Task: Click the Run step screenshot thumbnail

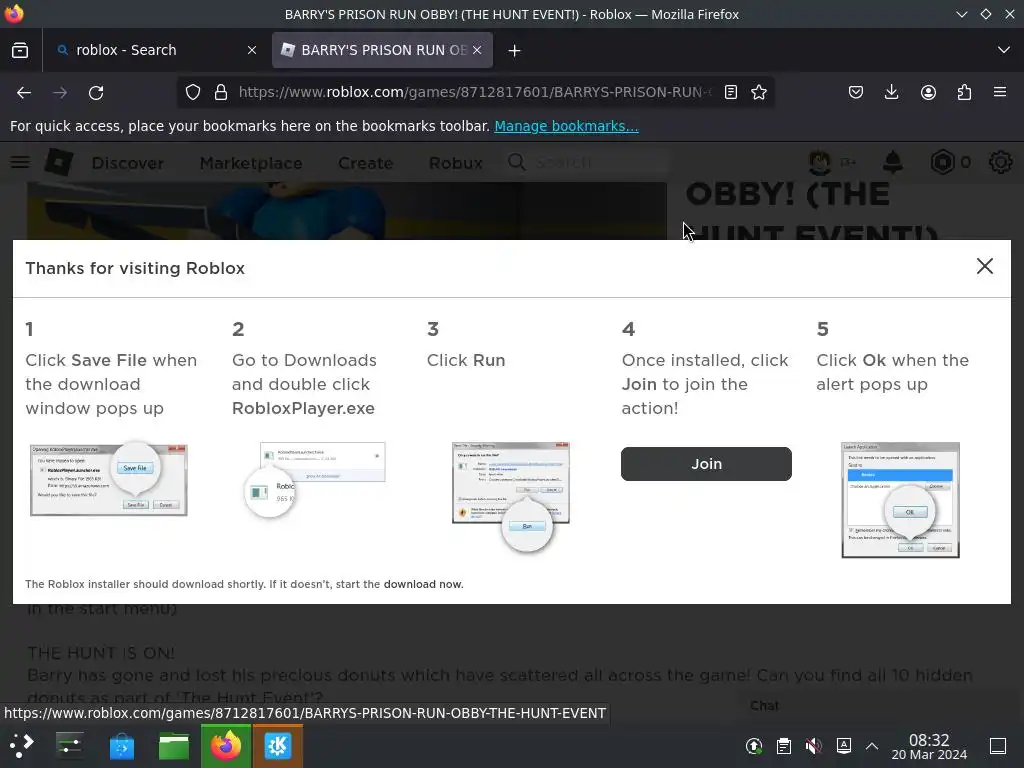Action: [511, 496]
